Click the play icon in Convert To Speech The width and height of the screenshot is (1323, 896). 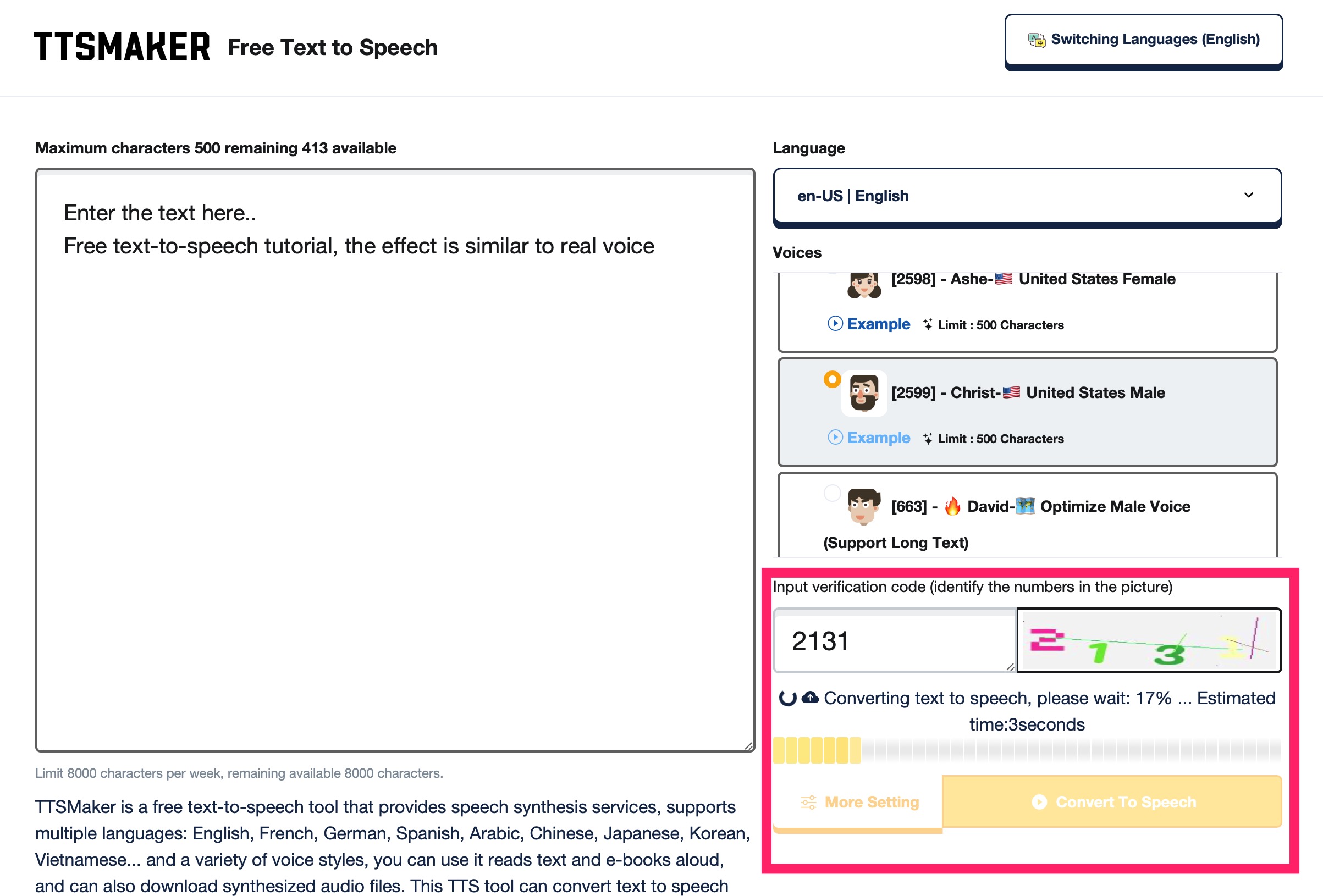(1039, 802)
